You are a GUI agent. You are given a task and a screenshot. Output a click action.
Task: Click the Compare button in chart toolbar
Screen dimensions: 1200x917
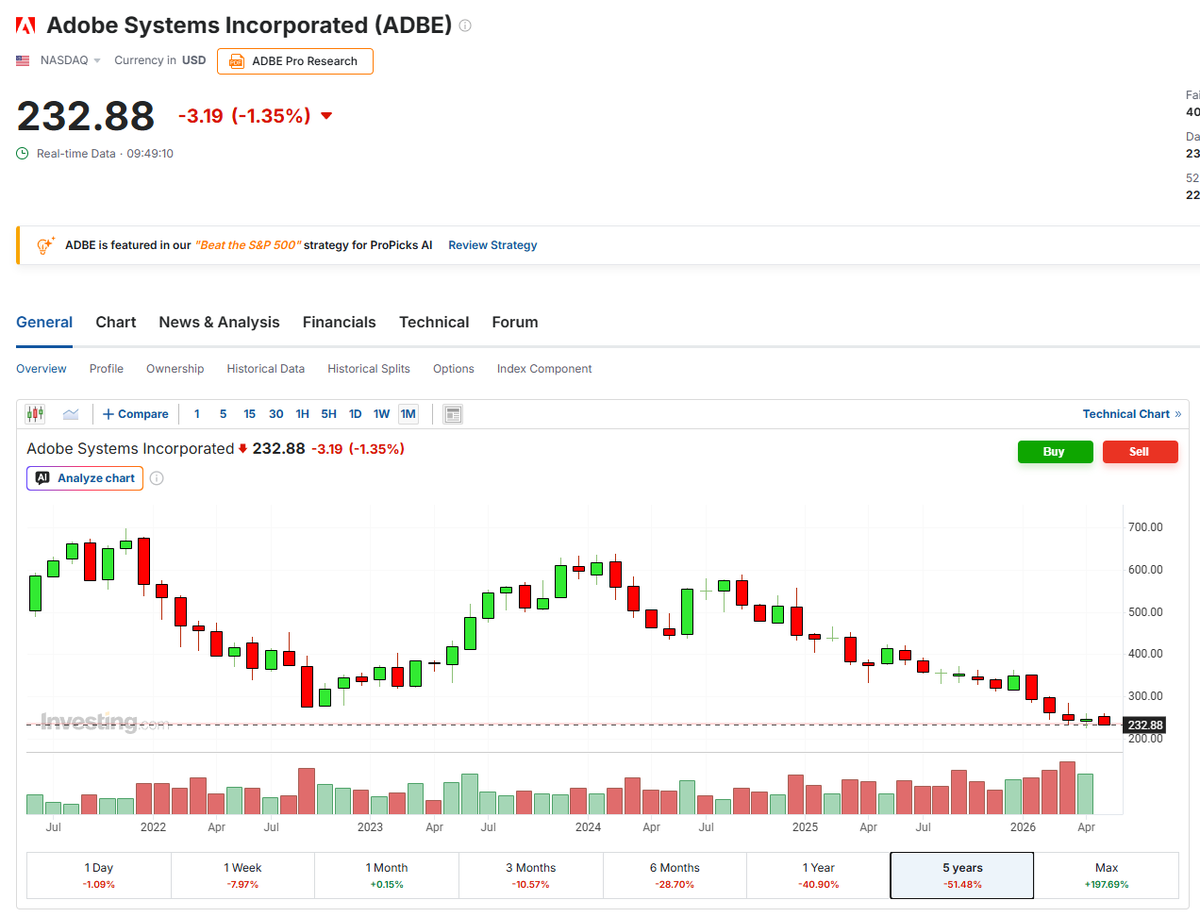pyautogui.click(x=136, y=414)
